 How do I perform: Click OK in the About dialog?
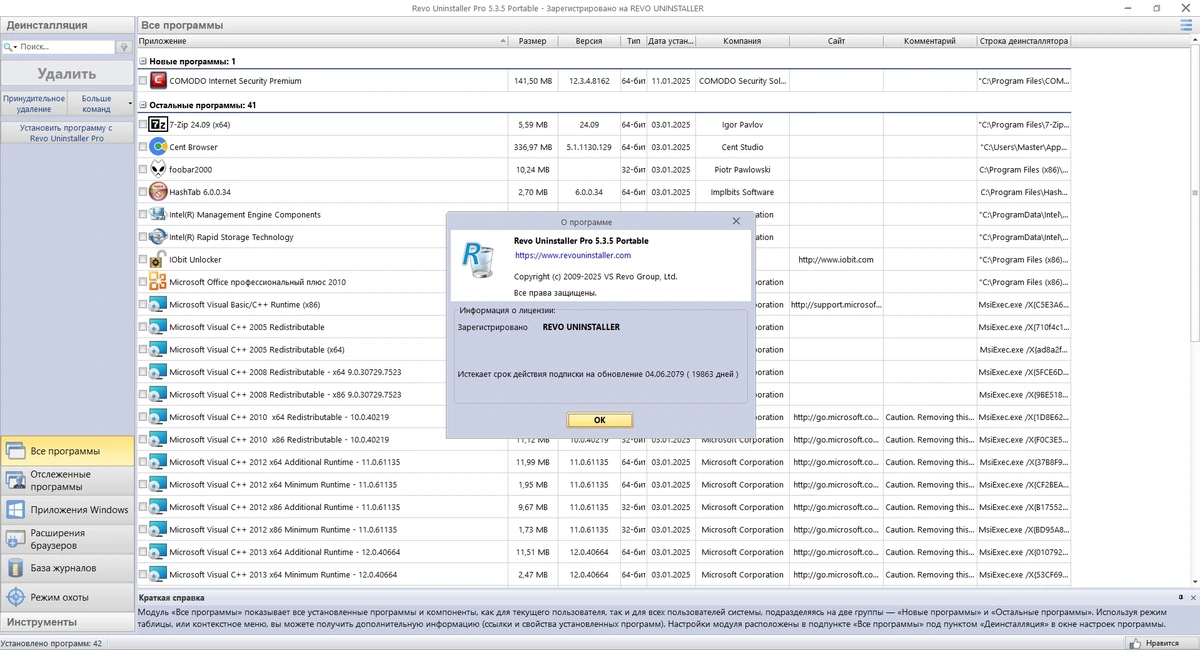599,420
